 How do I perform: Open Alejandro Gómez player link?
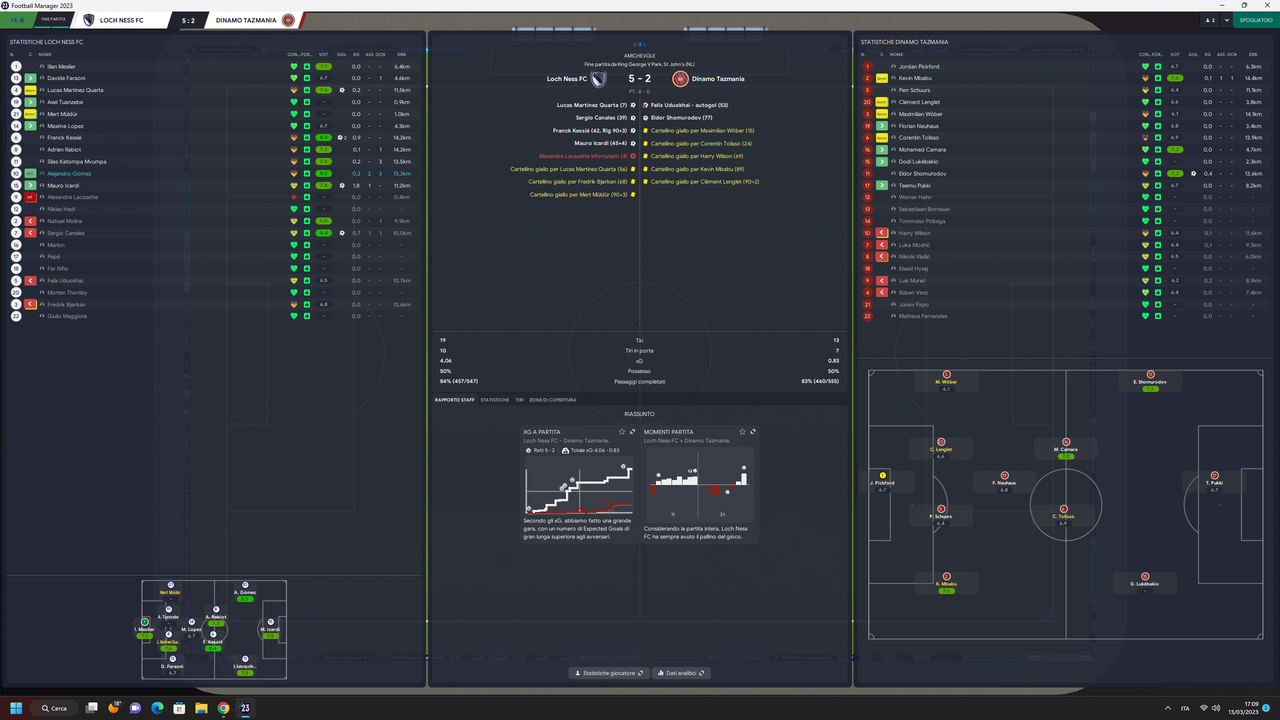click(69, 173)
